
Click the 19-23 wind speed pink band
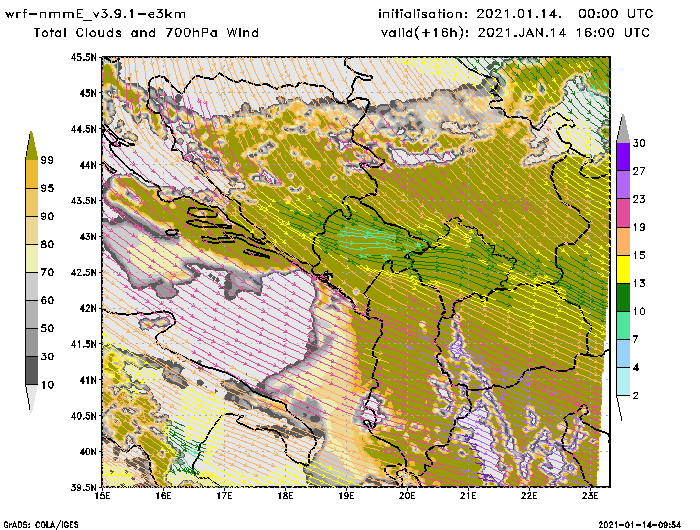tap(623, 213)
